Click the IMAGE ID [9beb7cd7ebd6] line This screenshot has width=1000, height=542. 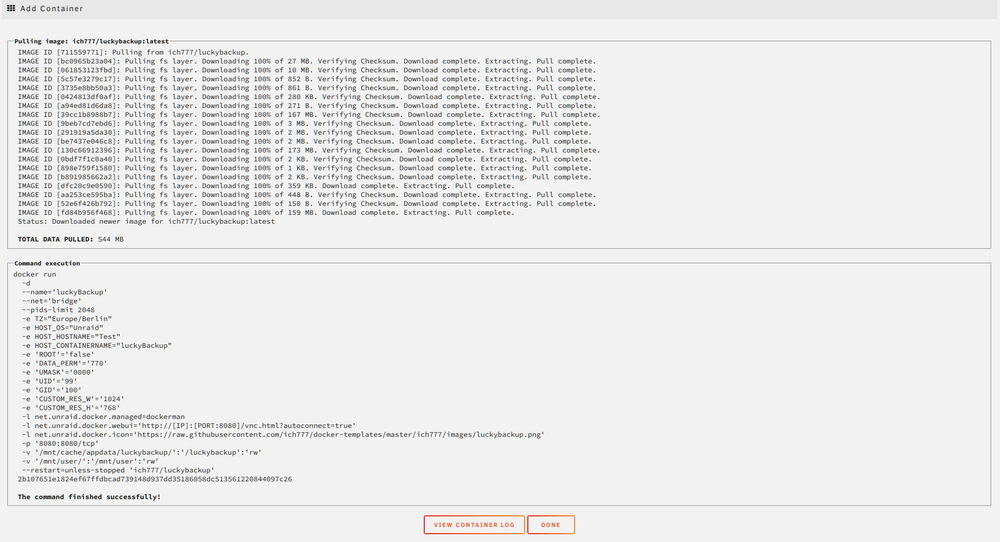305,124
